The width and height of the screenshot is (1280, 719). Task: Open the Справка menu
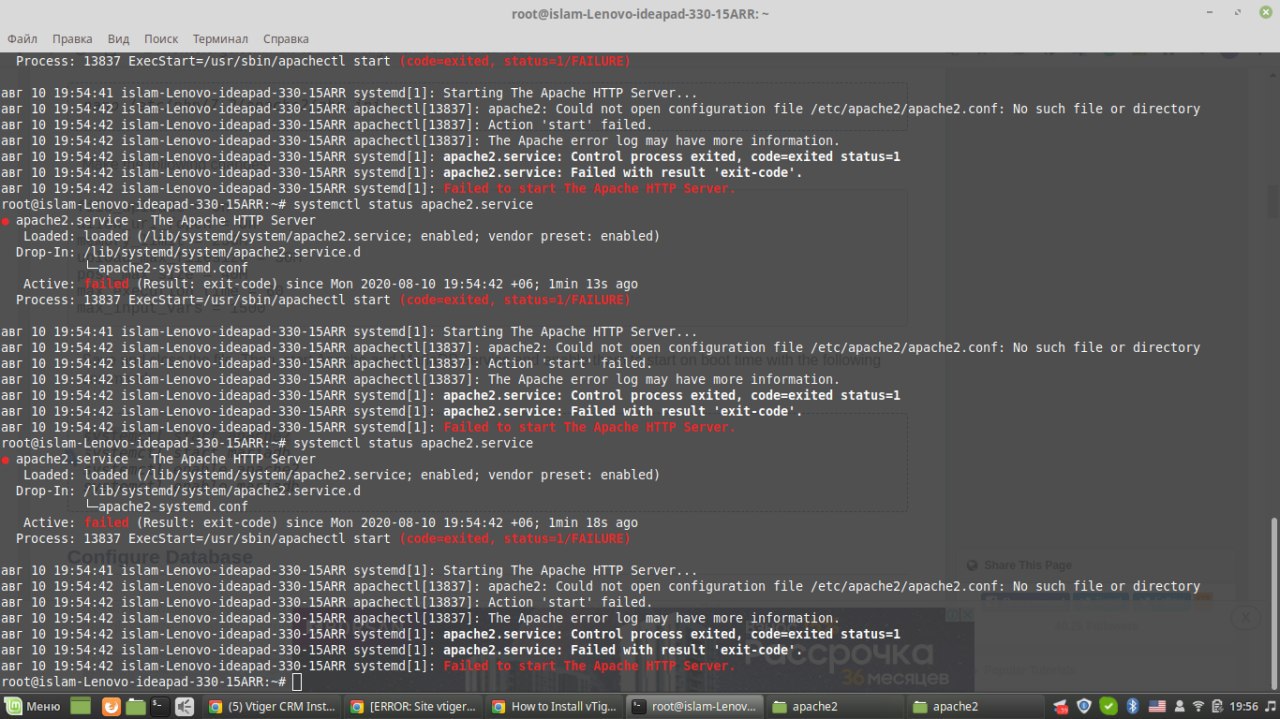(x=285, y=39)
